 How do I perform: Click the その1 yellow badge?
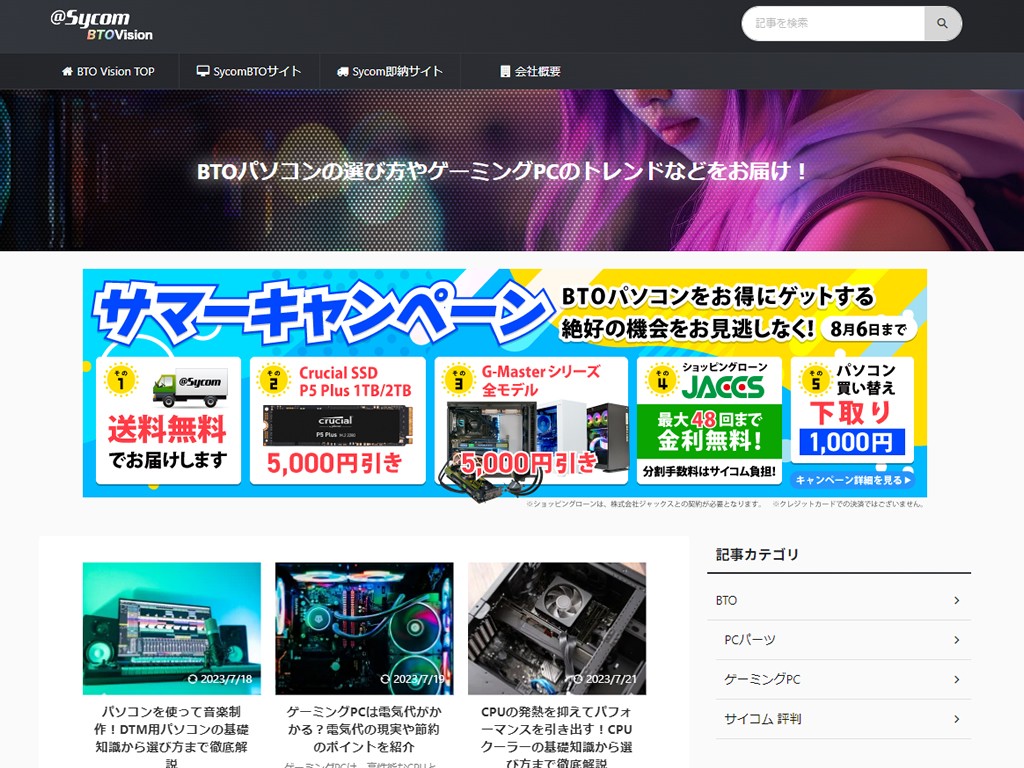[x=121, y=379]
